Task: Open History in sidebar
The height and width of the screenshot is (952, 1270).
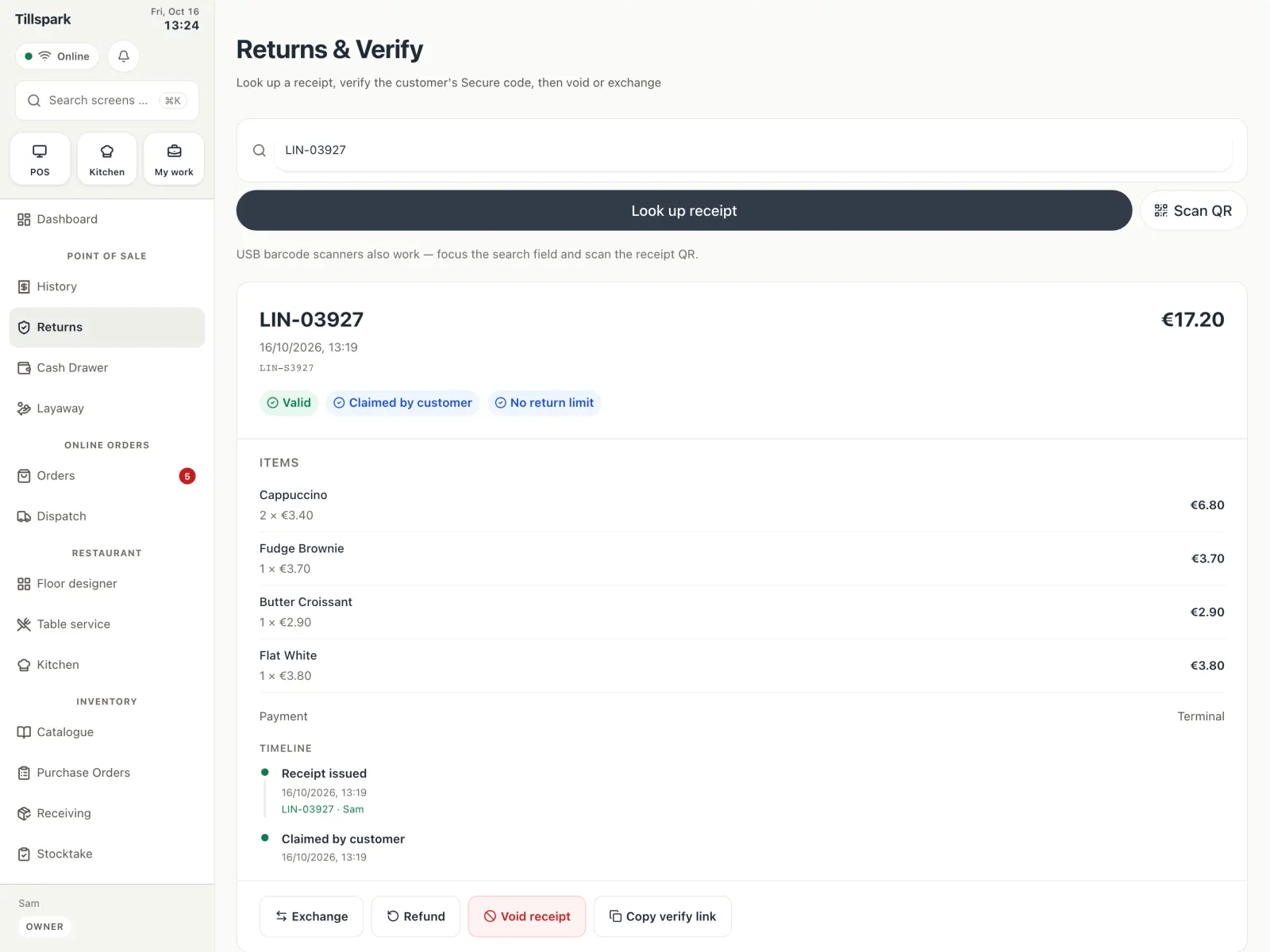Action: tap(107, 286)
